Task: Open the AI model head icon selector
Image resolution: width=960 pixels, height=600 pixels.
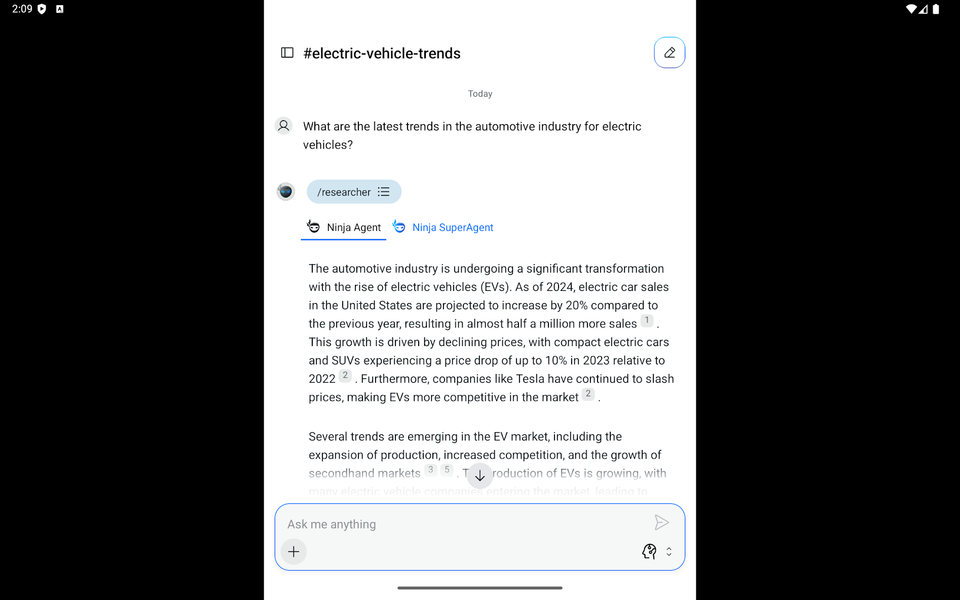Action: 649,552
